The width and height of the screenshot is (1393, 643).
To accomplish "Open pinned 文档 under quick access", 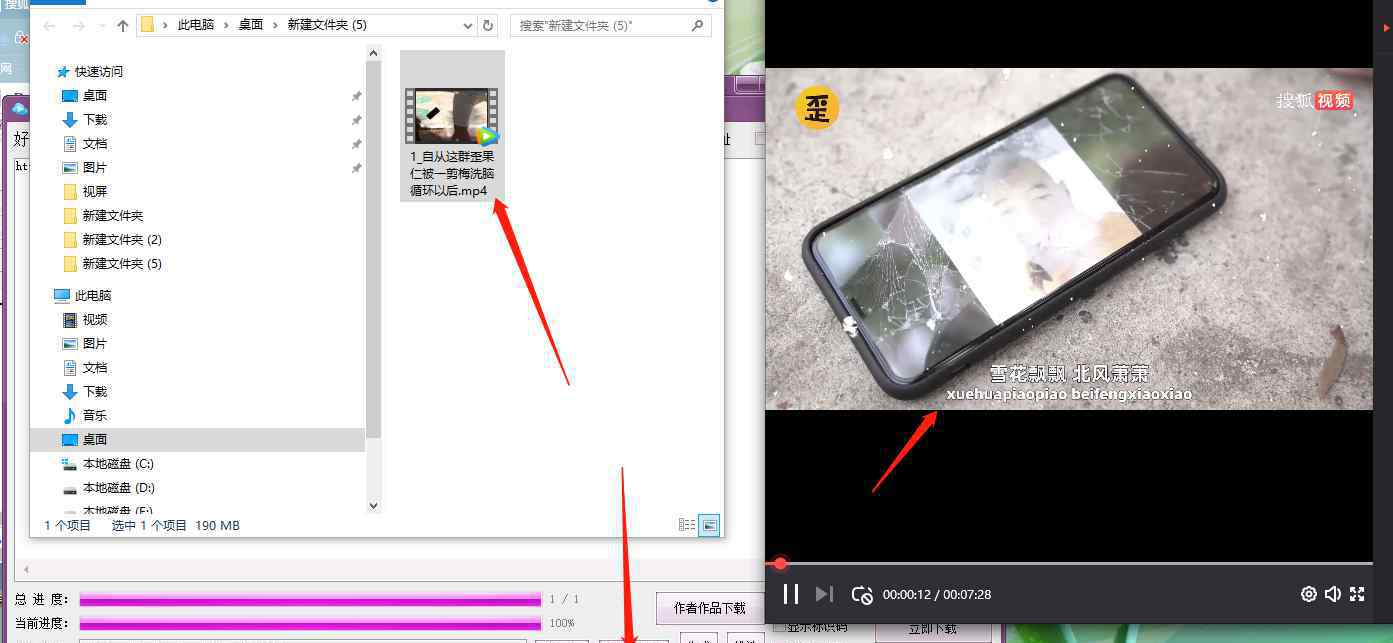I will [x=94, y=143].
